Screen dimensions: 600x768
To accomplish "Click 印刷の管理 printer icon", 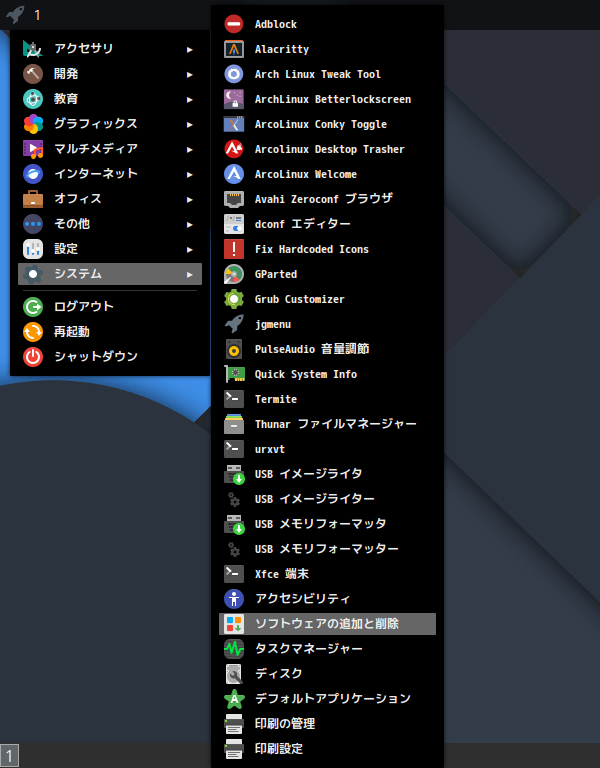I will coord(234,723).
